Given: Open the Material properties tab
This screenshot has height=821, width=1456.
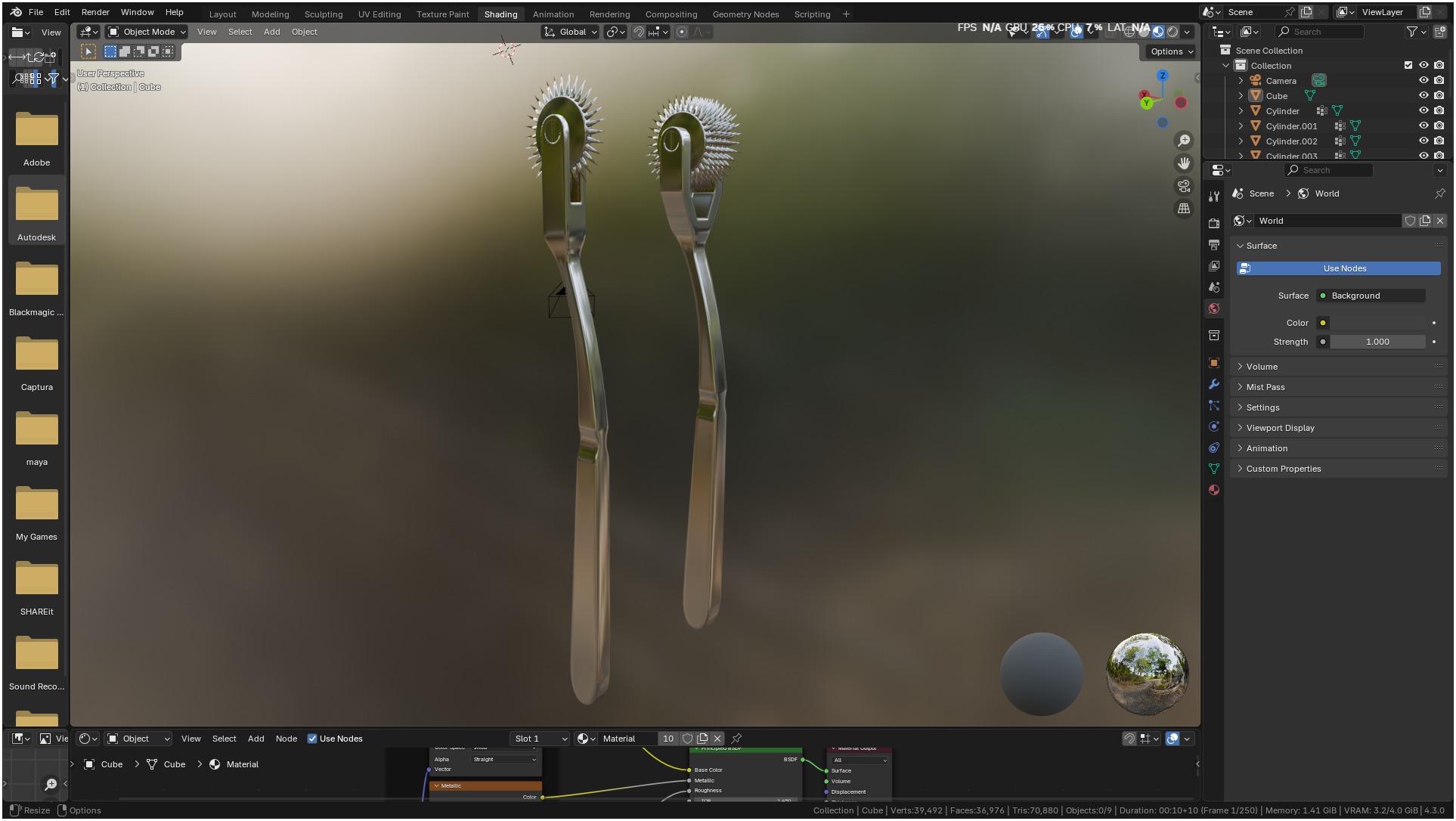Looking at the screenshot, I should 1214,490.
